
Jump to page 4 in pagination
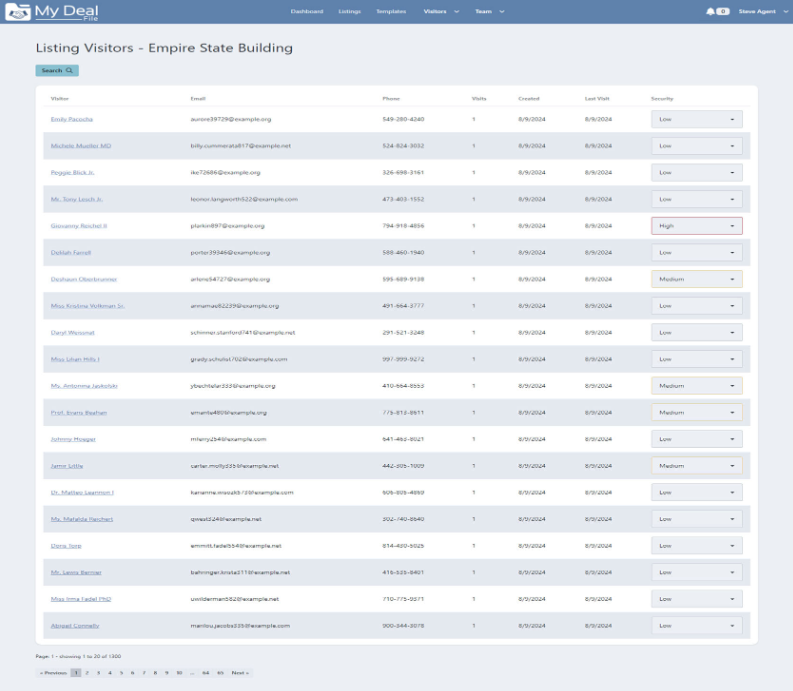[110, 673]
